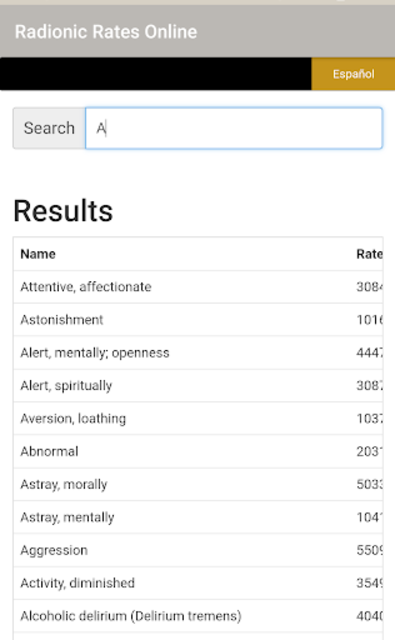Select the Astray, morally row
The width and height of the screenshot is (395, 640).
pyautogui.click(x=198, y=484)
